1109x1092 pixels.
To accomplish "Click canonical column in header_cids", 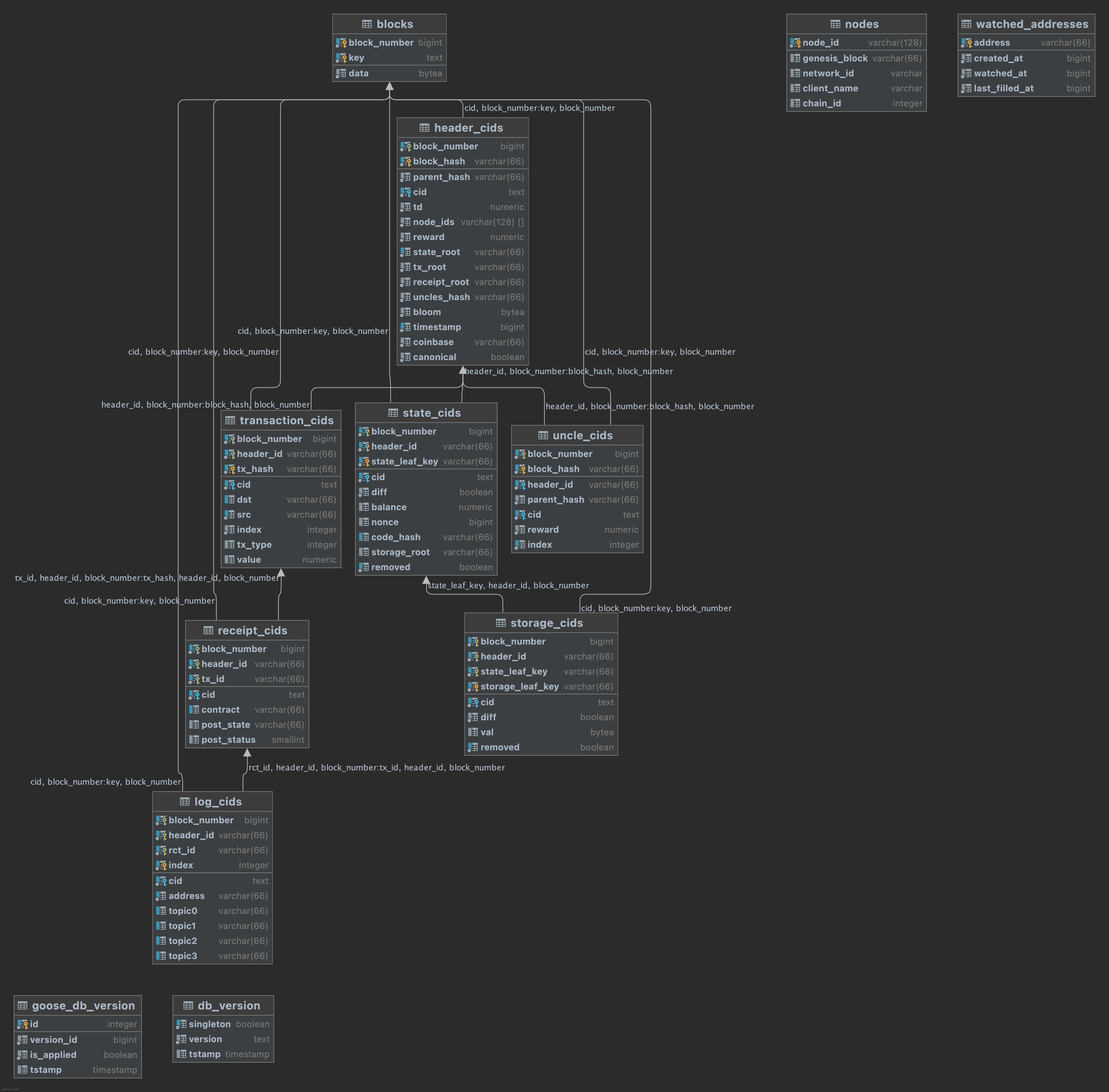I will [x=462, y=357].
